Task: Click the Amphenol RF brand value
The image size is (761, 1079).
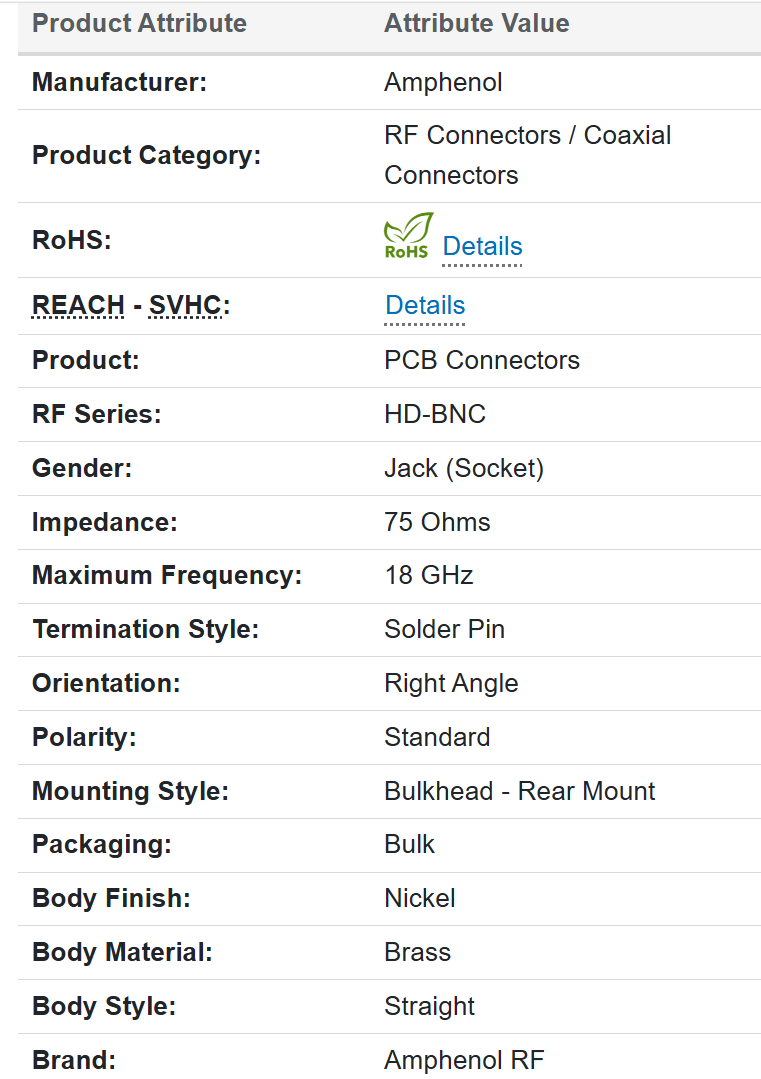Action: point(464,1060)
